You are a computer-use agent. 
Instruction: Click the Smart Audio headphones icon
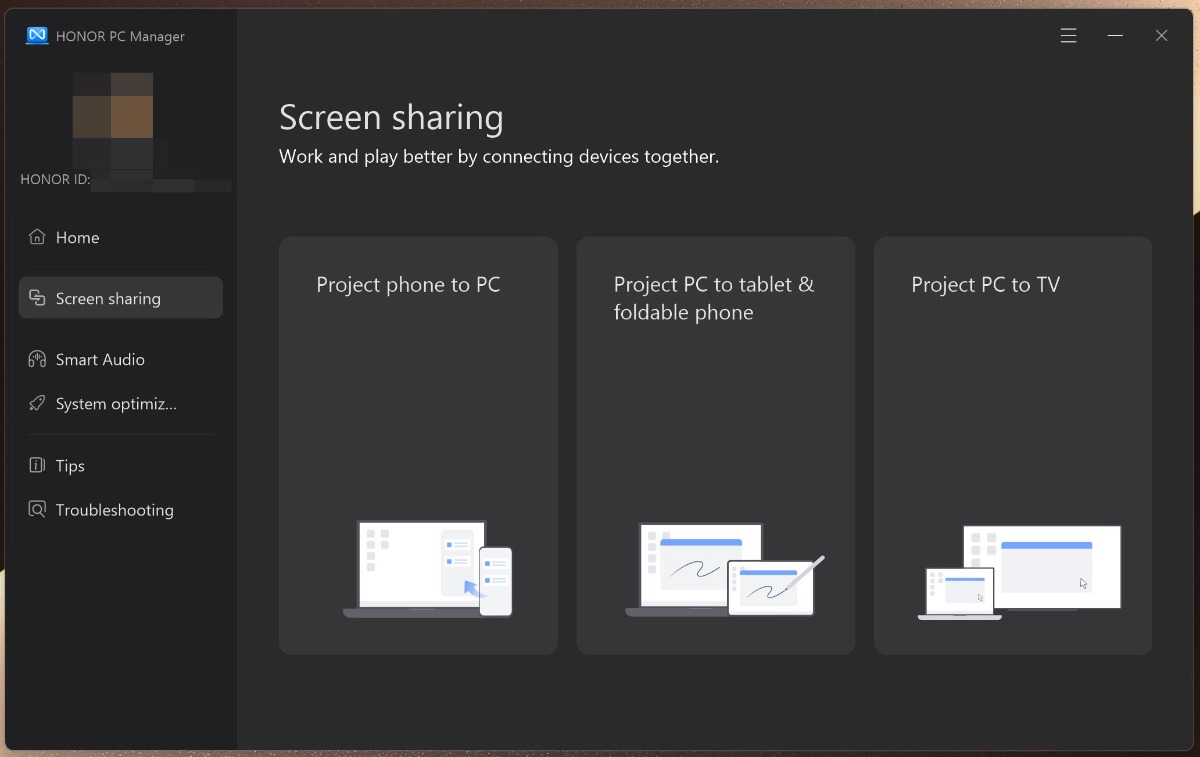coord(37,359)
